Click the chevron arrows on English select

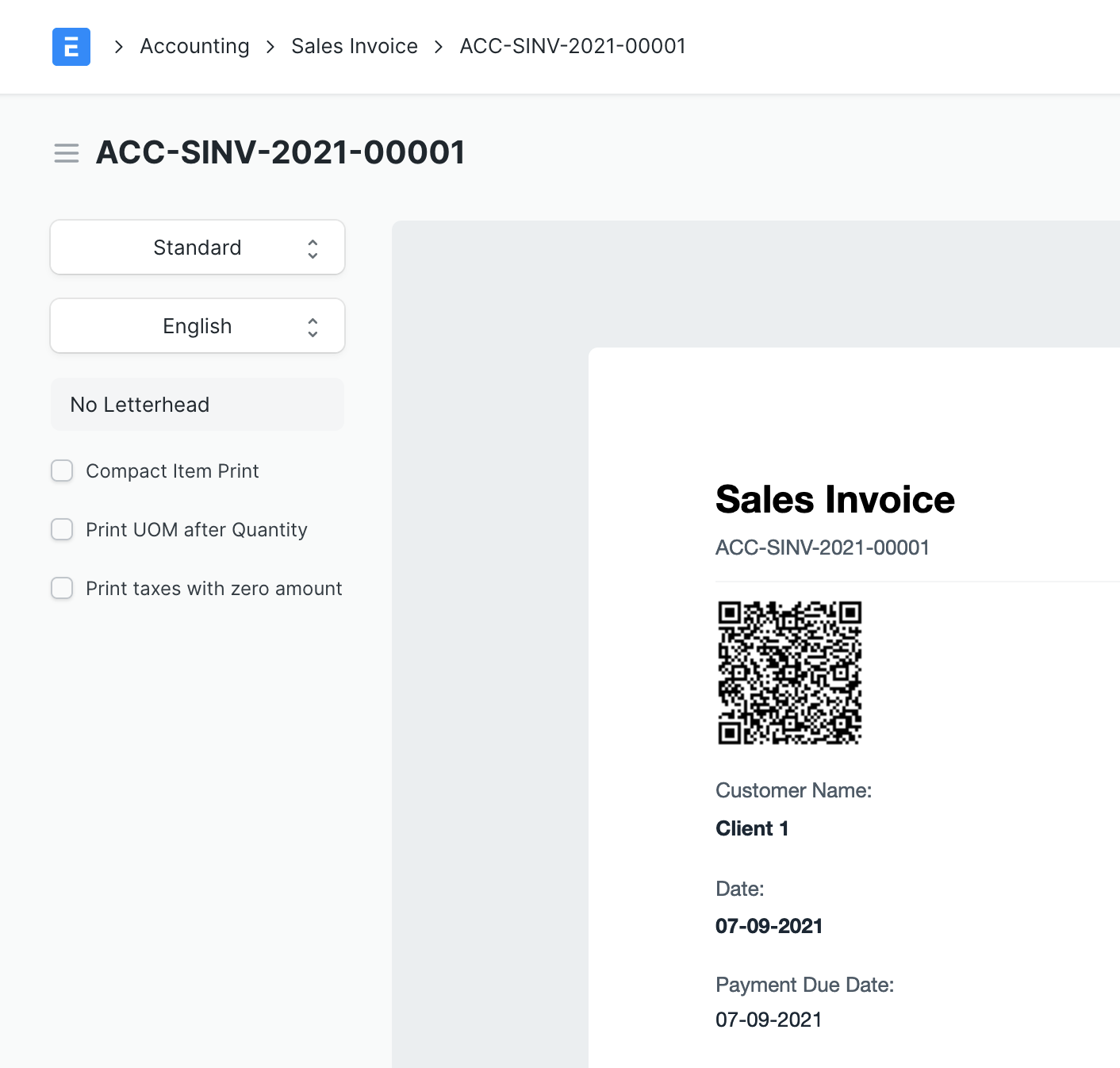pyautogui.click(x=313, y=328)
